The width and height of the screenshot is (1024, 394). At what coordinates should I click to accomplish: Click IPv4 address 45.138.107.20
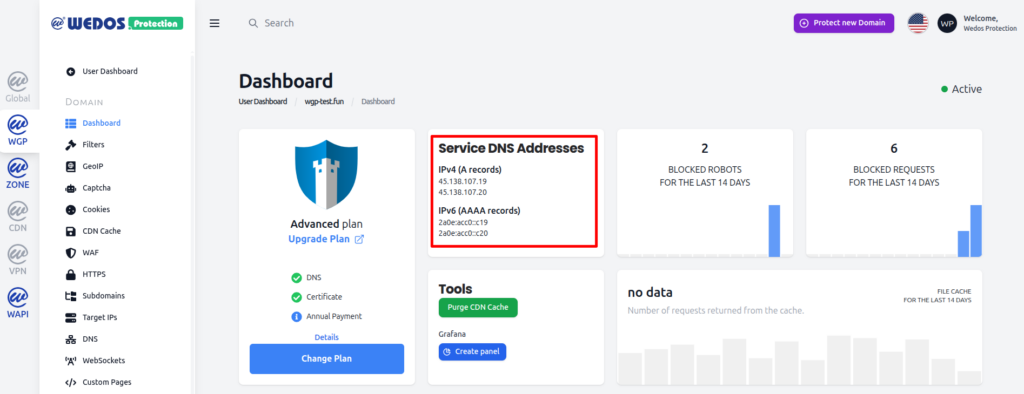(x=463, y=192)
